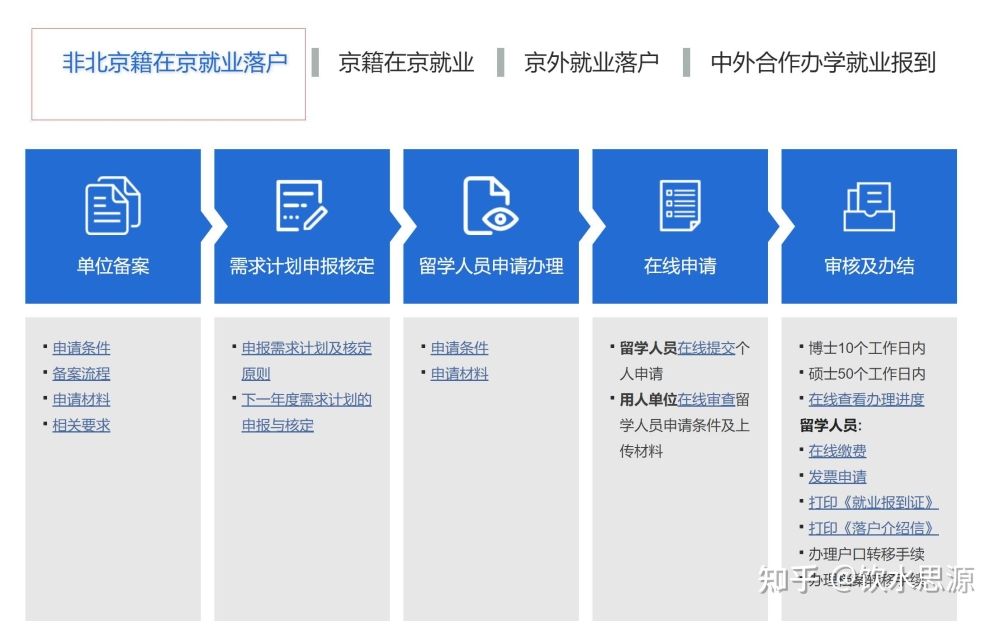Select the 单位备案 step label
1000x621 pixels.
point(113,266)
